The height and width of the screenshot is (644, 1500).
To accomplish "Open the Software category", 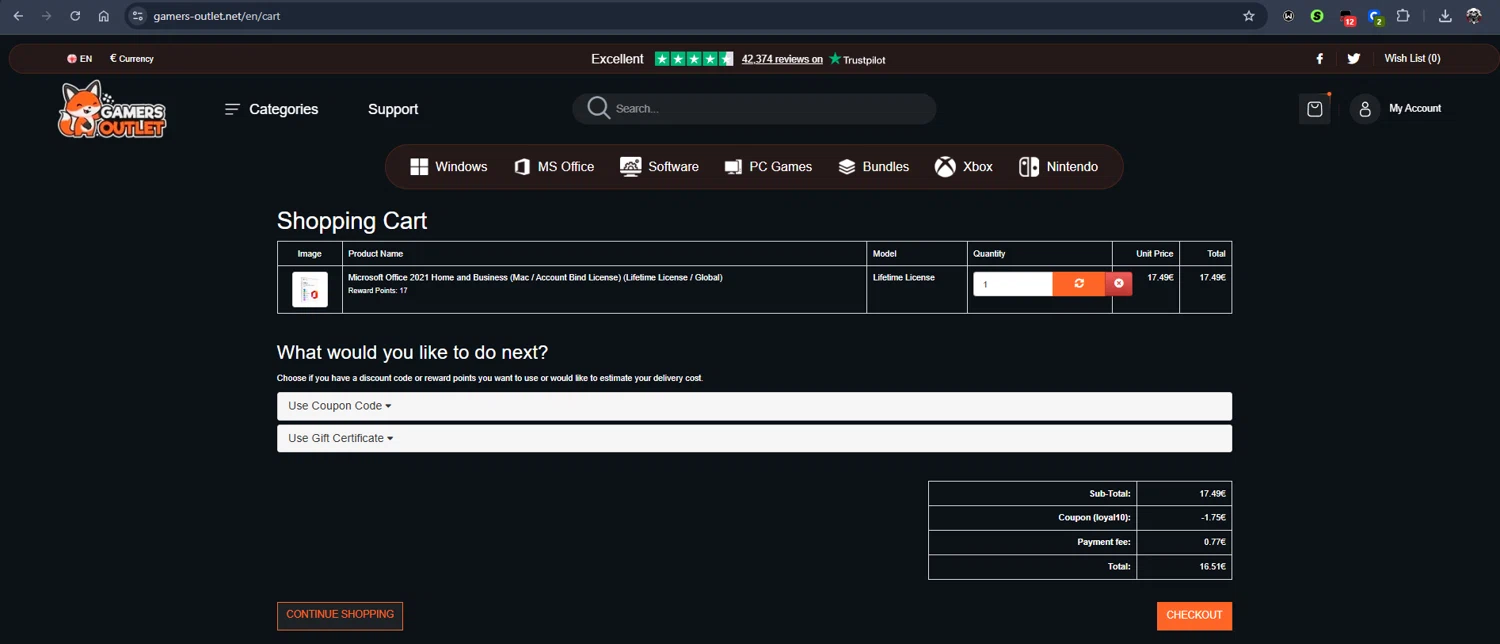I will (659, 167).
